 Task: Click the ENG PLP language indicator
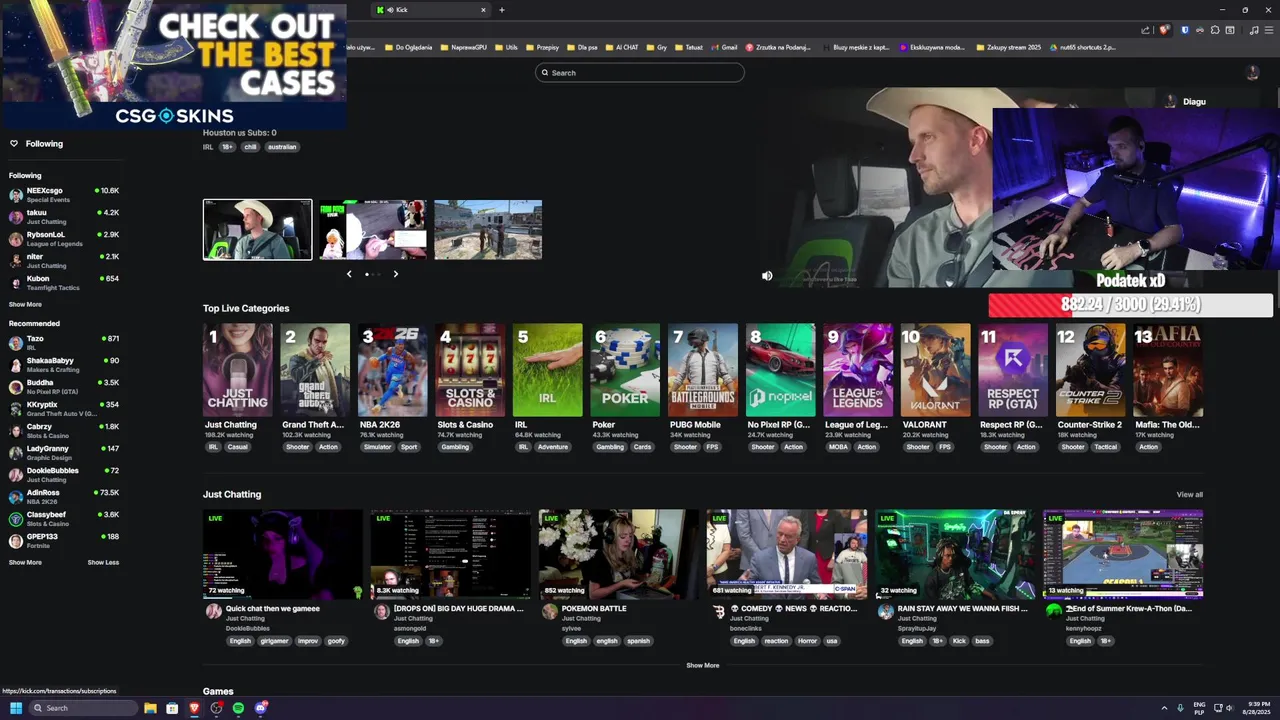click(1199, 708)
